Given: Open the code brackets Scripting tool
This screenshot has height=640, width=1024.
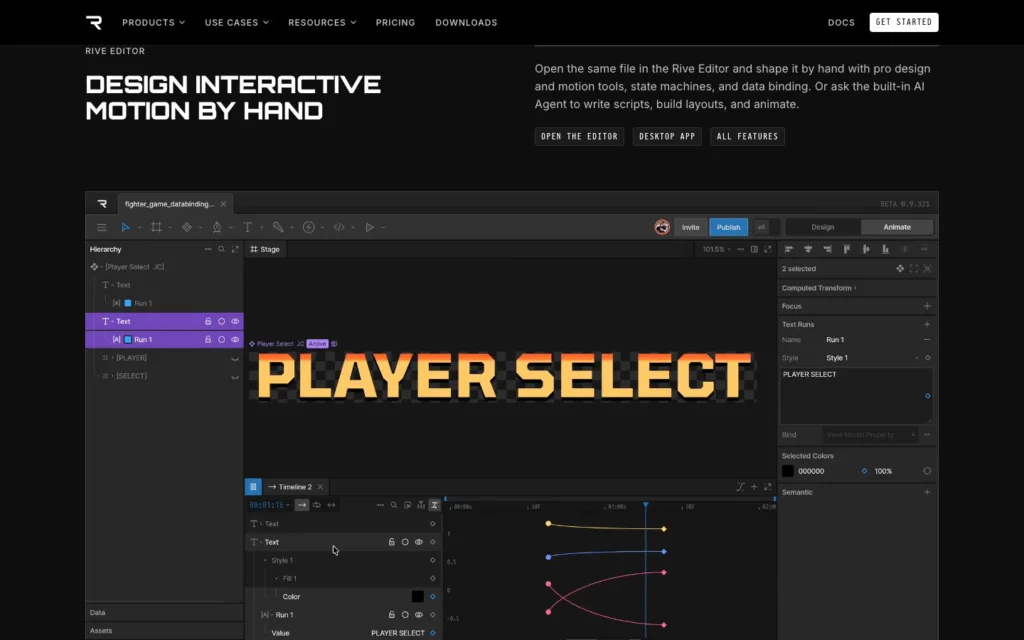Looking at the screenshot, I should 339,227.
